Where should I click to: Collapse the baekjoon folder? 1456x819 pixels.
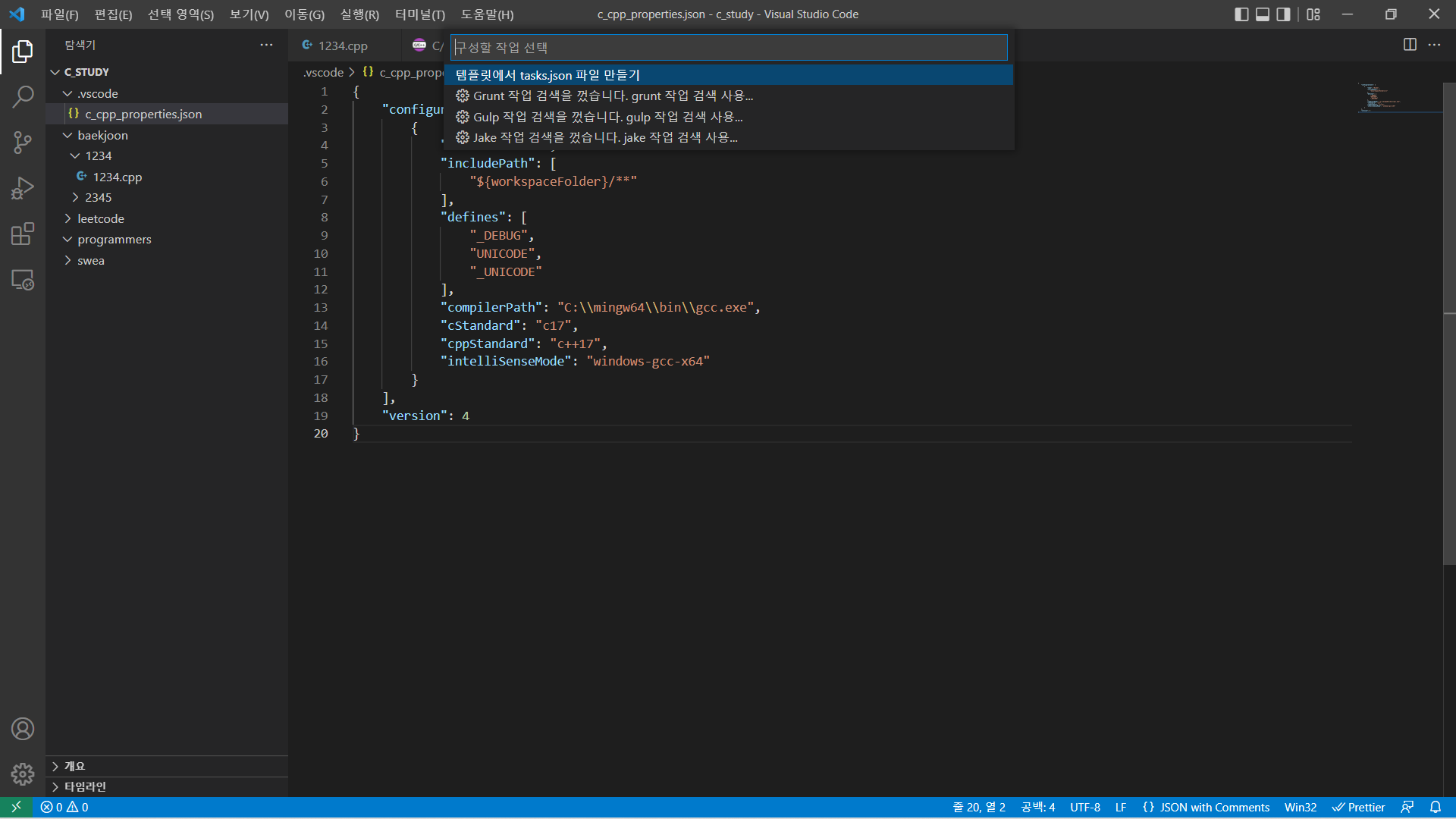102,135
